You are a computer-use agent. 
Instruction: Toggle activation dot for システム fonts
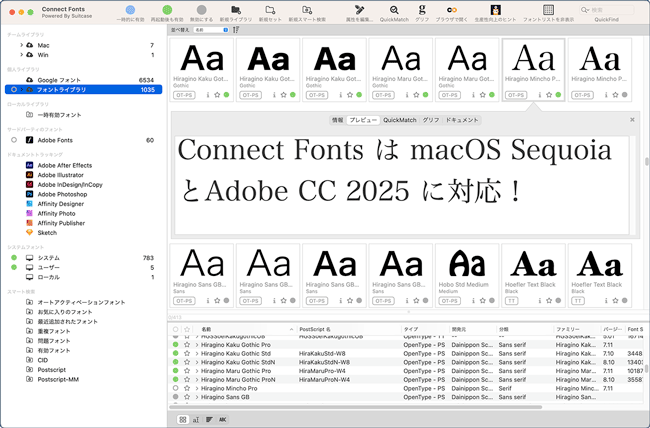(14, 258)
